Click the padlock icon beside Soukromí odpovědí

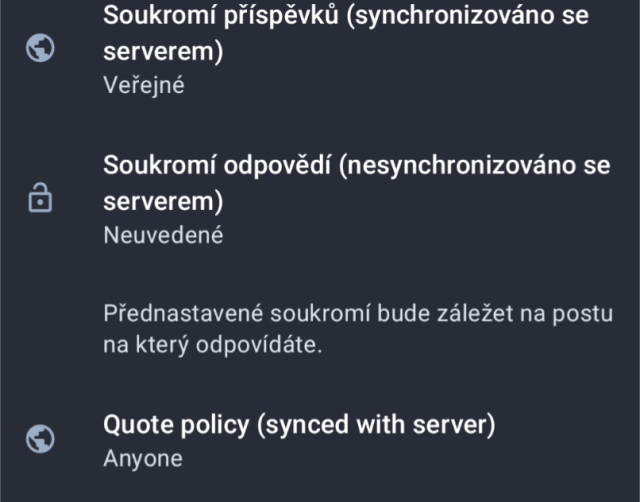[x=39, y=199]
